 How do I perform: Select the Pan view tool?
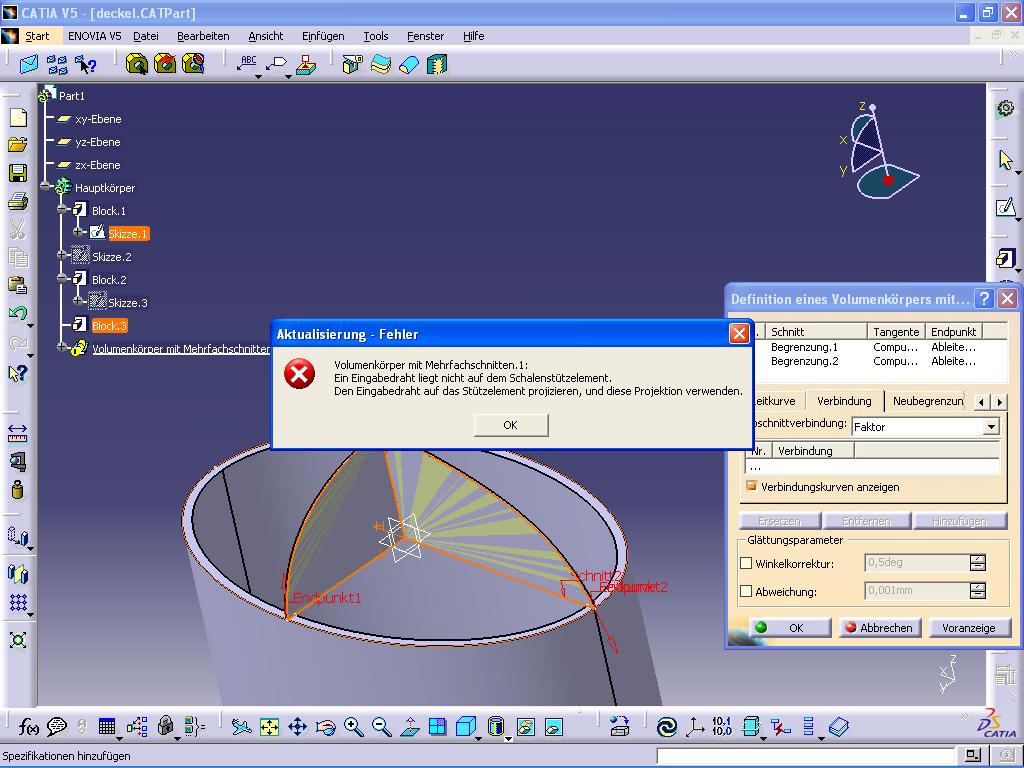tap(298, 726)
